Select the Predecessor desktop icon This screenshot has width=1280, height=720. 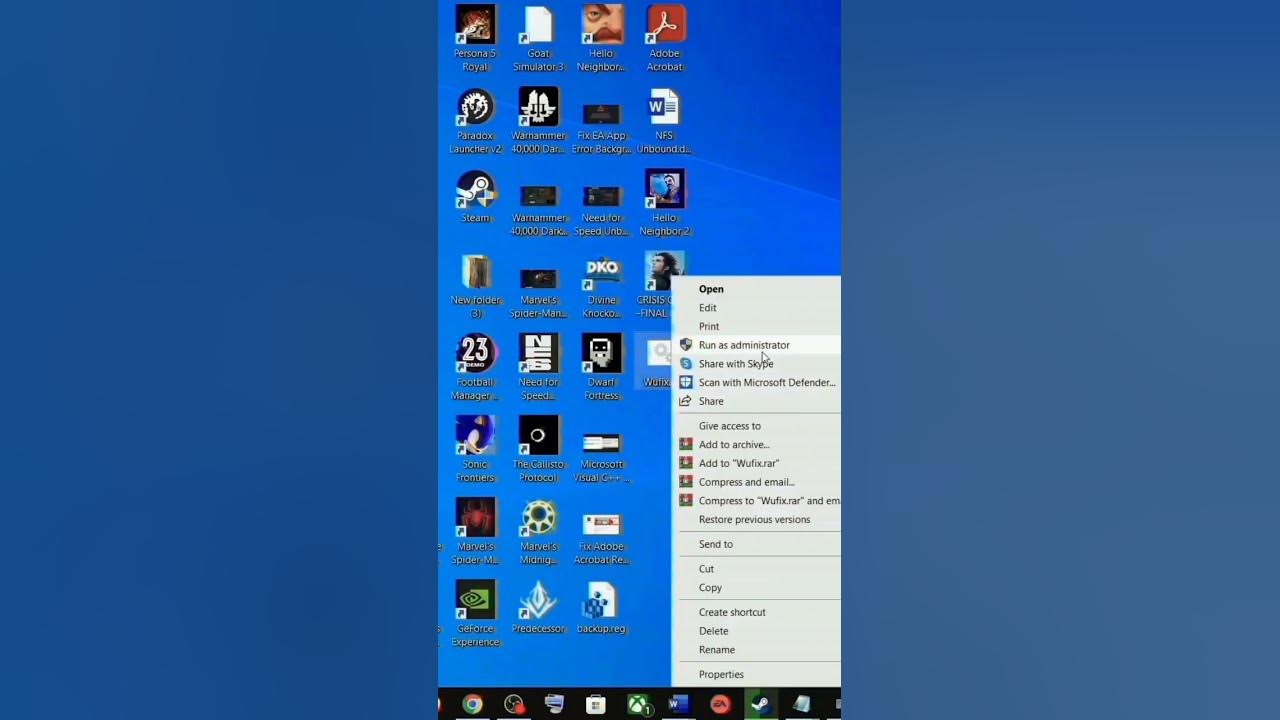click(x=538, y=608)
